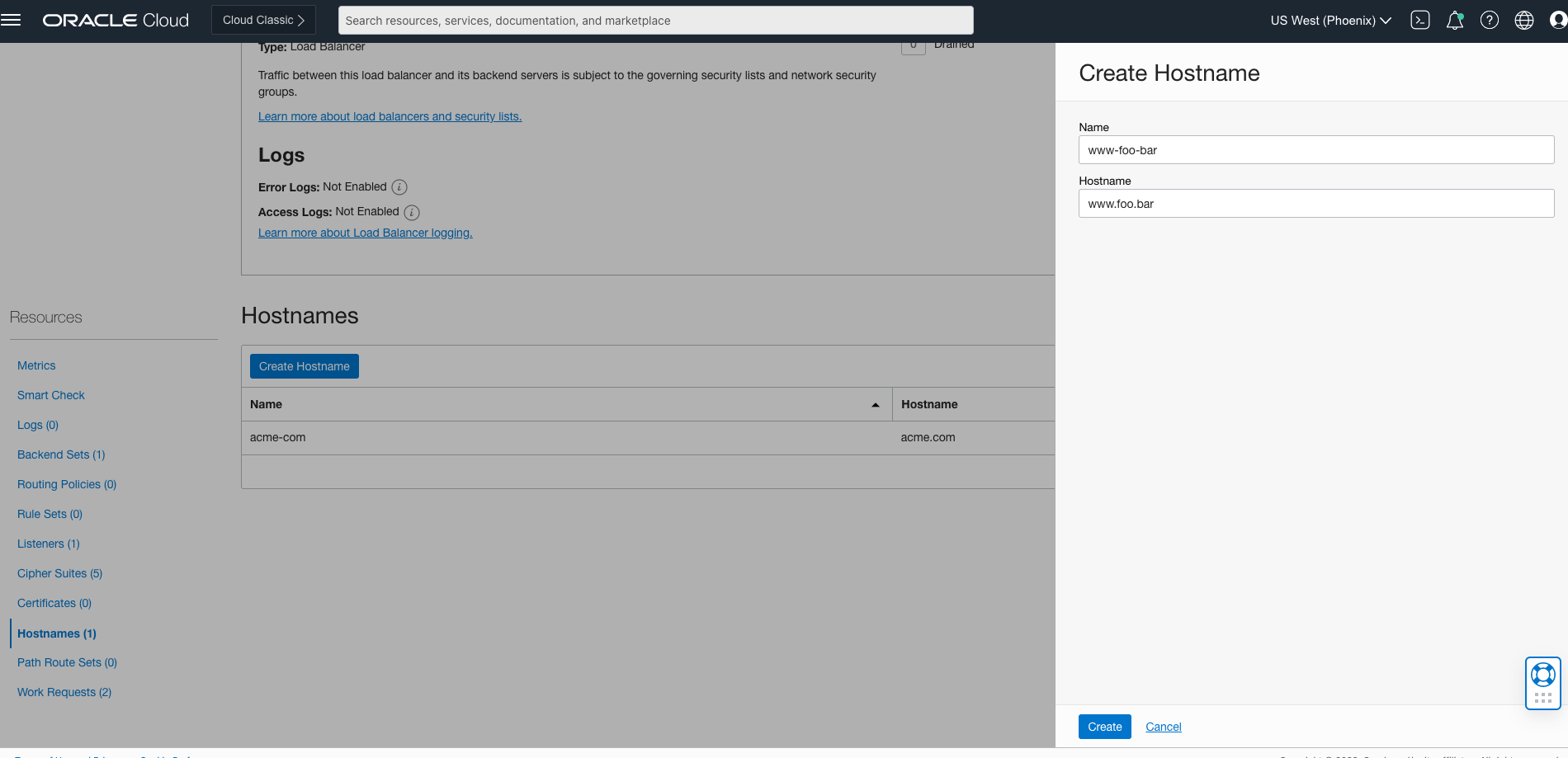View notifications via the bell icon
Screen dimensions: 1568x758
pos(1454,19)
